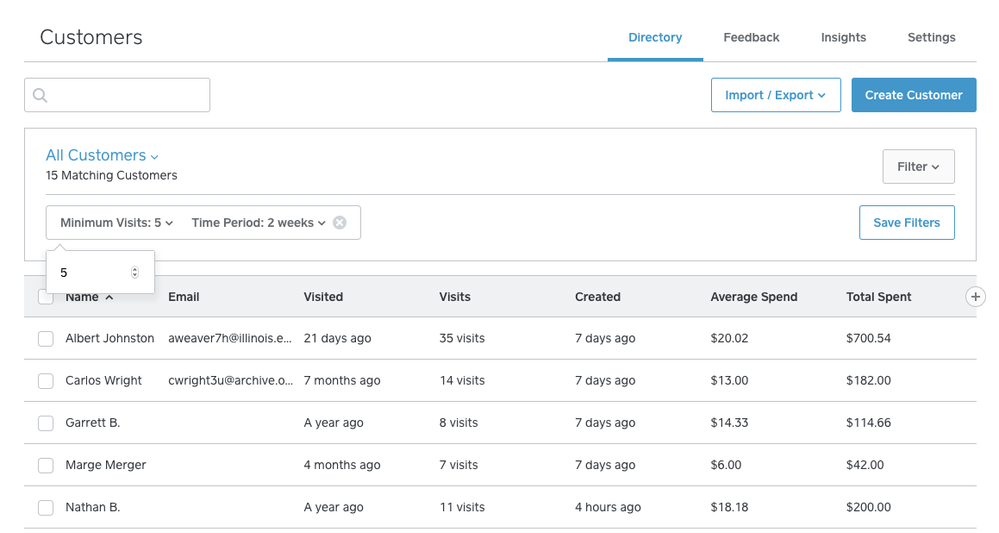Toggle the select-all checkbox in header
Screen dimensions: 999x533
tap(44, 297)
